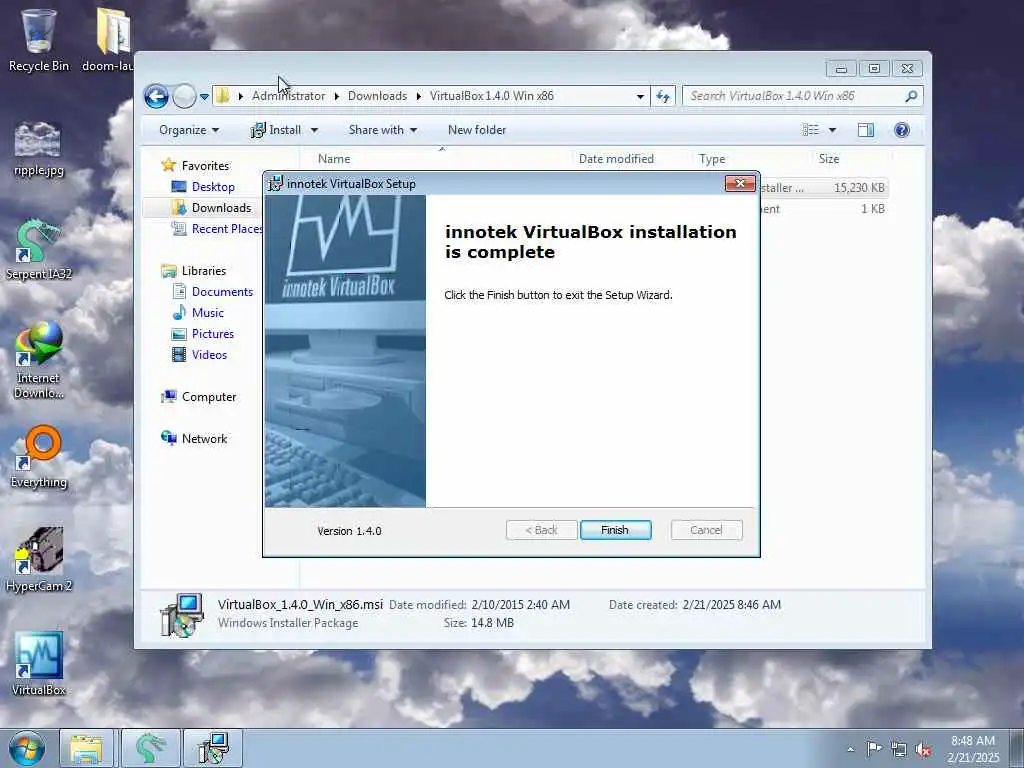The width and height of the screenshot is (1024, 768).
Task: Sort by Type column header
Action: click(712, 159)
